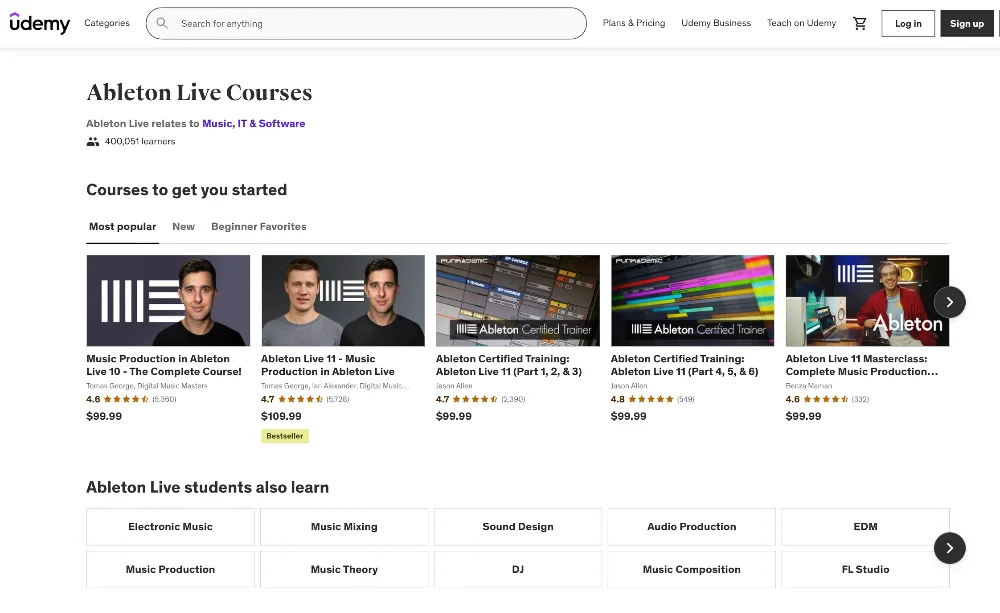This screenshot has height=613, width=1000.
Task: Open the Sound Design topic
Action: 518,527
